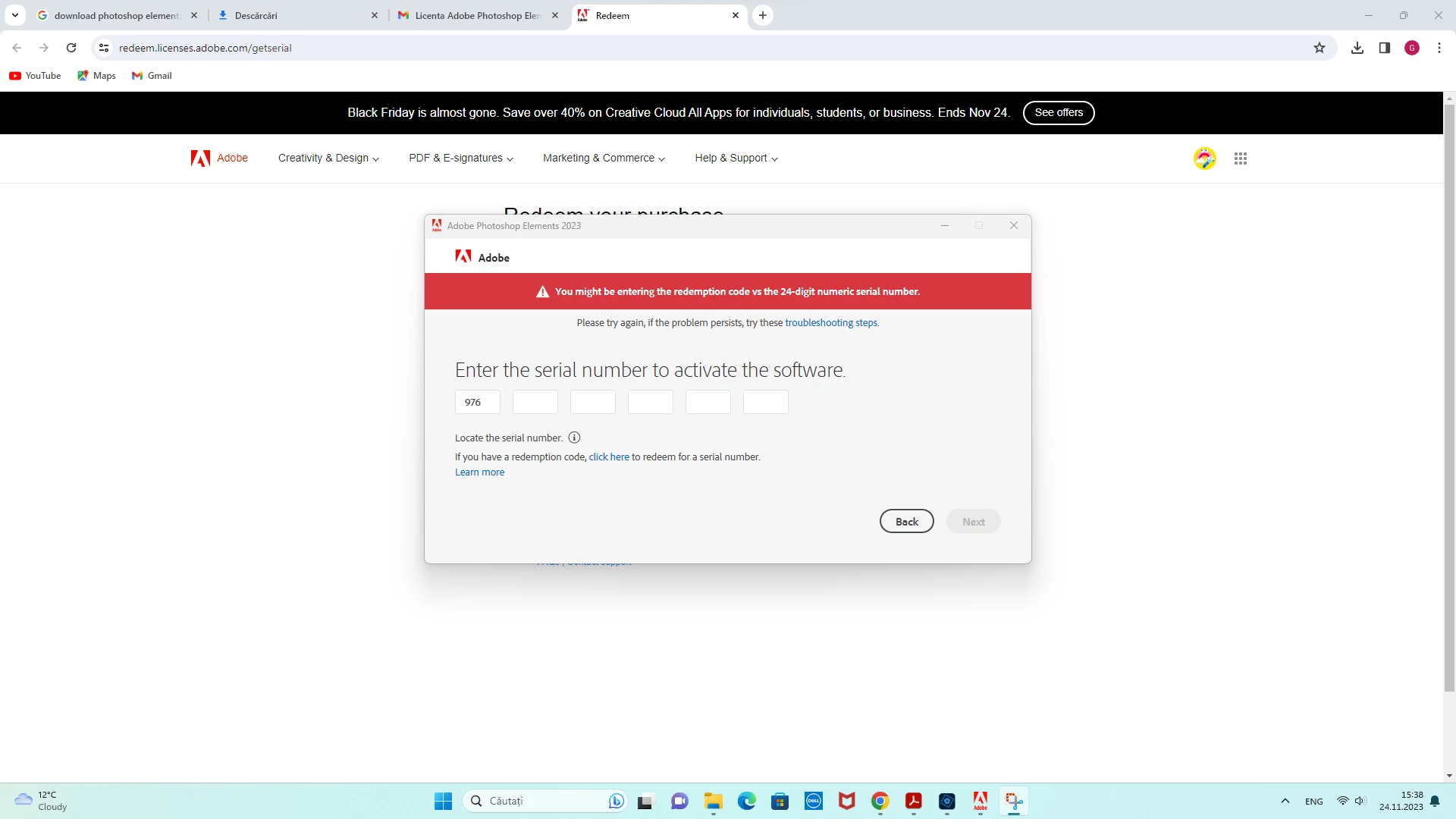1456x819 pixels.
Task: Open the weather widget showing 12°C Cloudy
Action: (41, 801)
